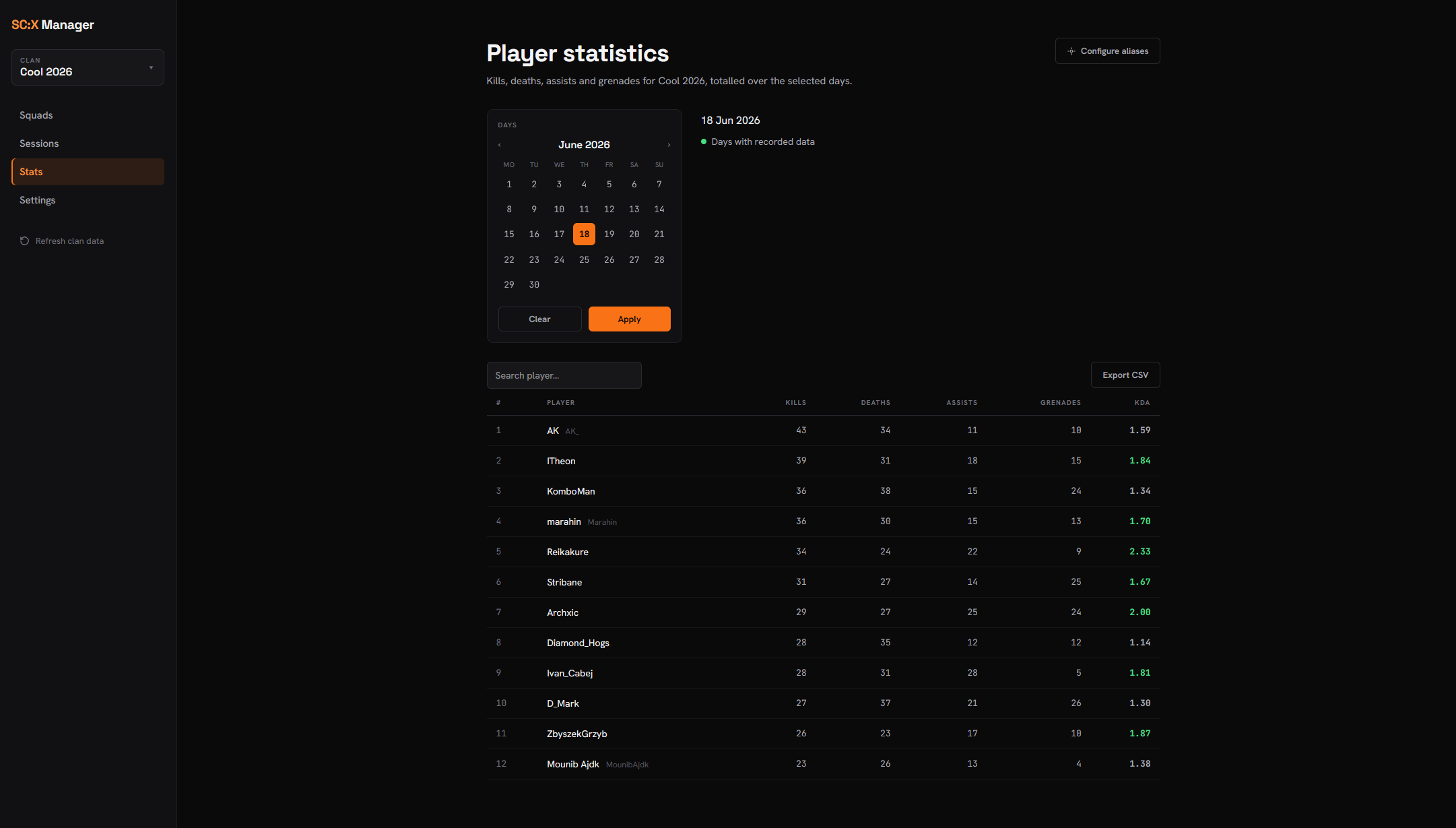The width and height of the screenshot is (1456, 828).
Task: Select June 10 in the calendar
Action: [x=559, y=210]
